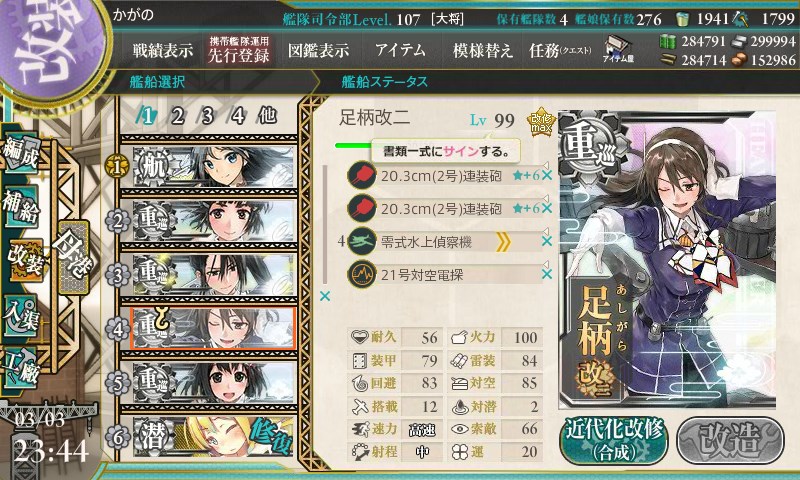
Task: Open the 補給 resupply side icon
Action: tap(21, 207)
